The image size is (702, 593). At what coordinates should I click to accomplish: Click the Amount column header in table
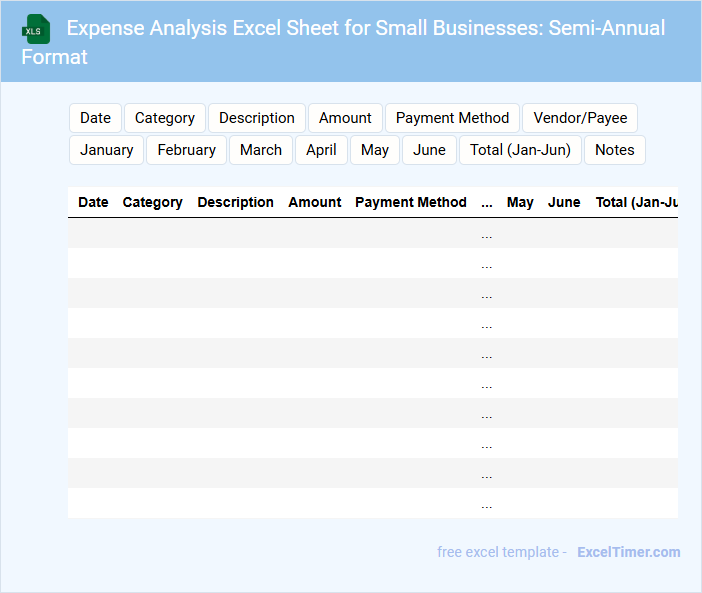[x=315, y=202]
